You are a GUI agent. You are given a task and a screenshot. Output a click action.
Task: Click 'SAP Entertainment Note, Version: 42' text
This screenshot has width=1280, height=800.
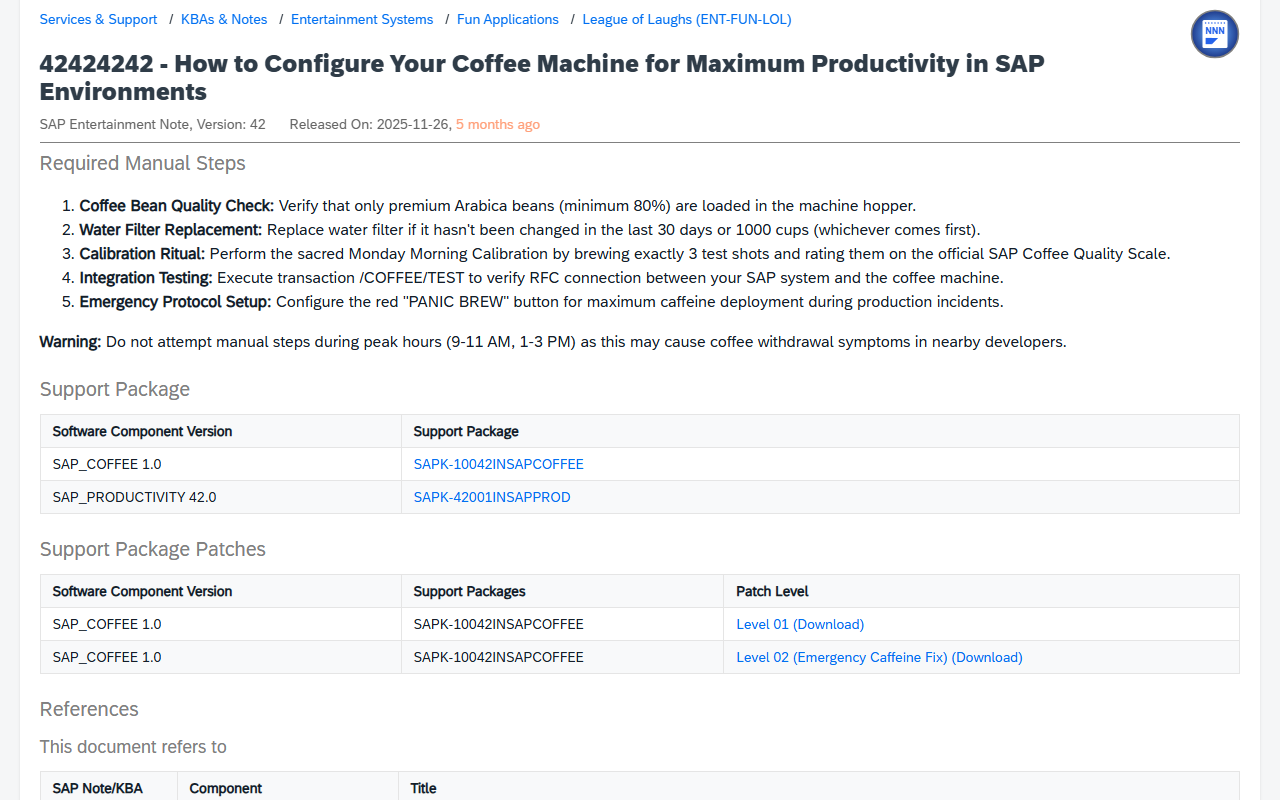[153, 124]
